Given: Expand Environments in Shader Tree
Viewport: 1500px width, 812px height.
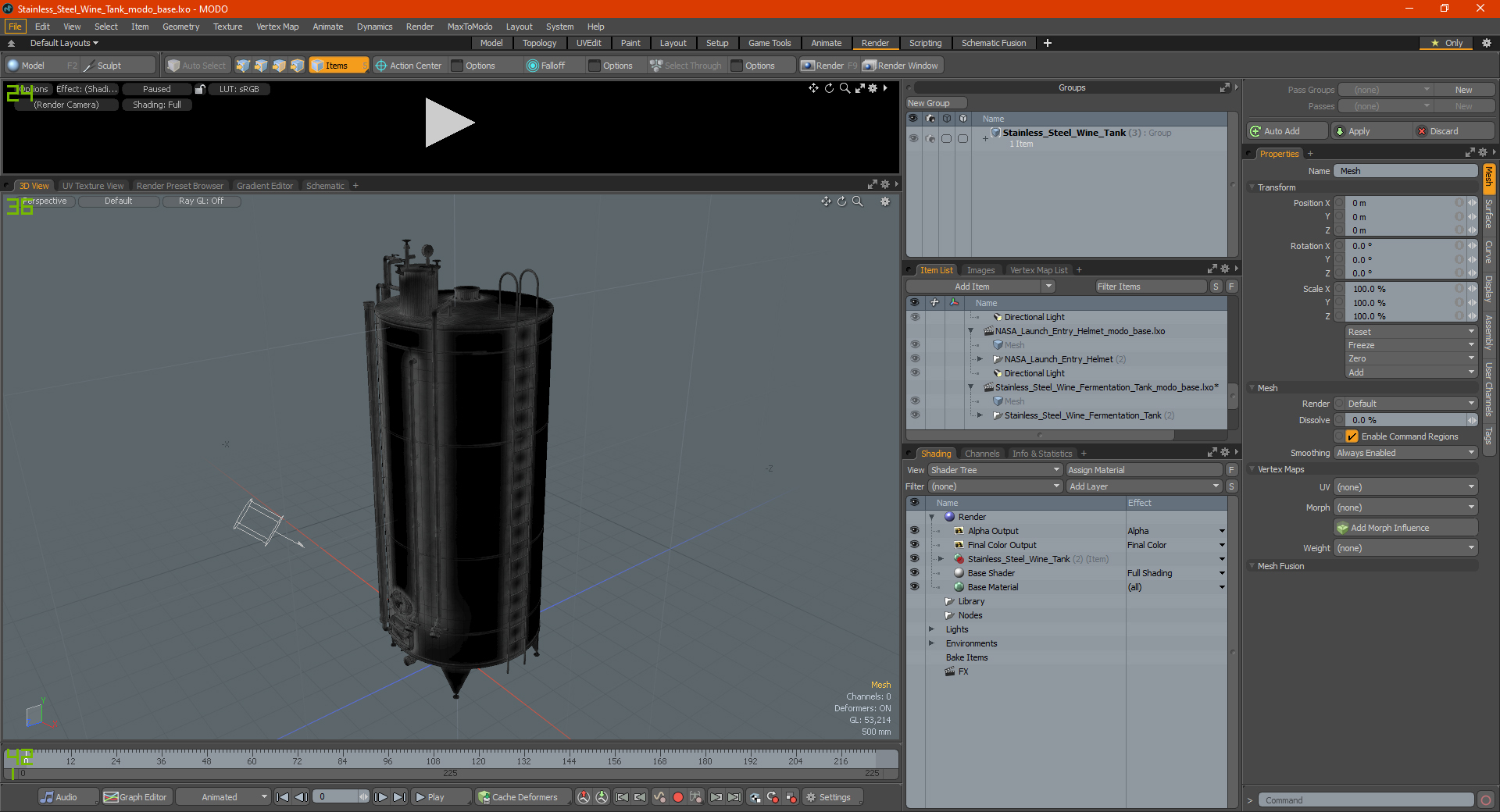Looking at the screenshot, I should [x=931, y=643].
